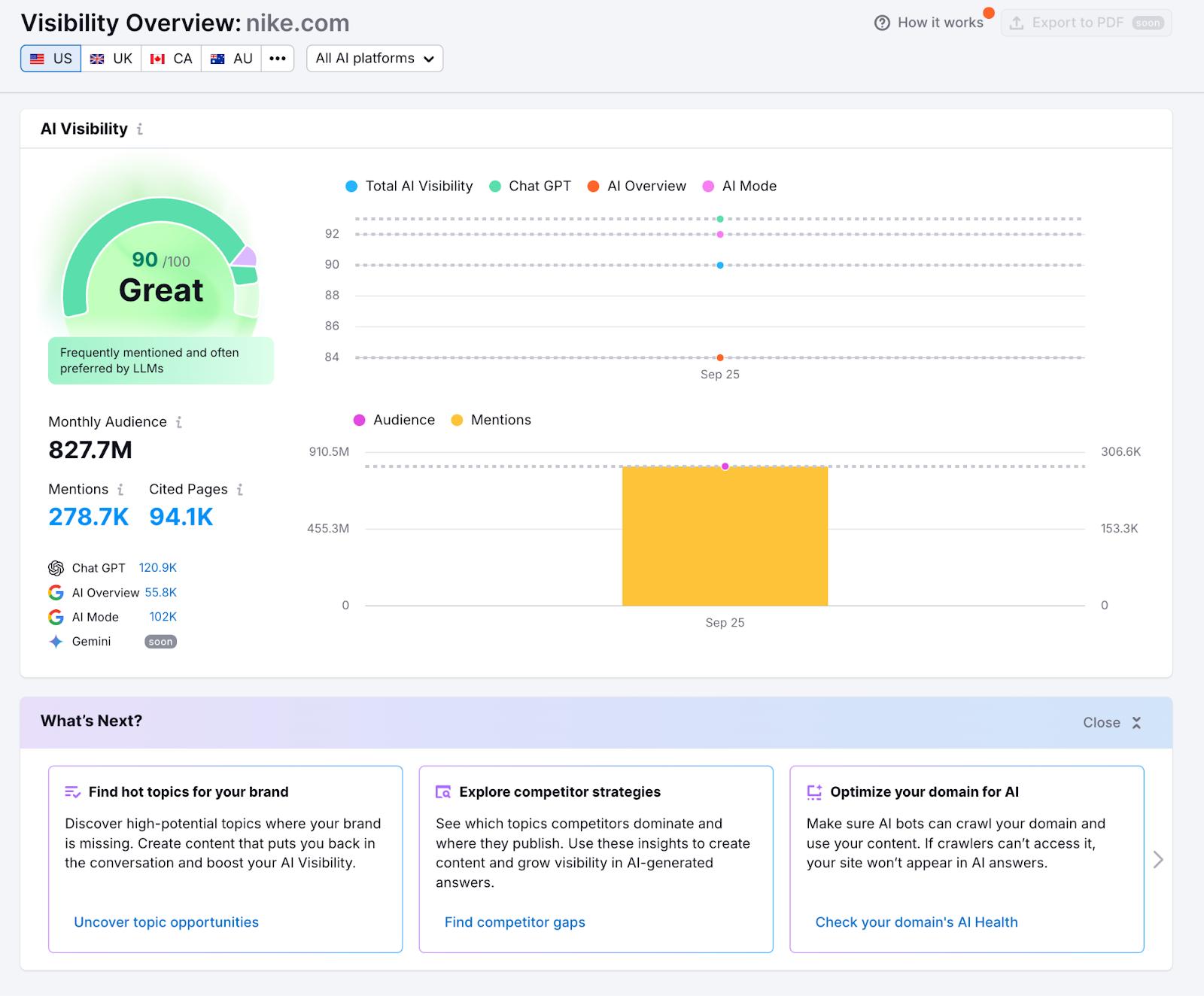This screenshot has height=996, width=1204.
Task: Open Uncover topic opportunities link
Action: tap(166, 922)
